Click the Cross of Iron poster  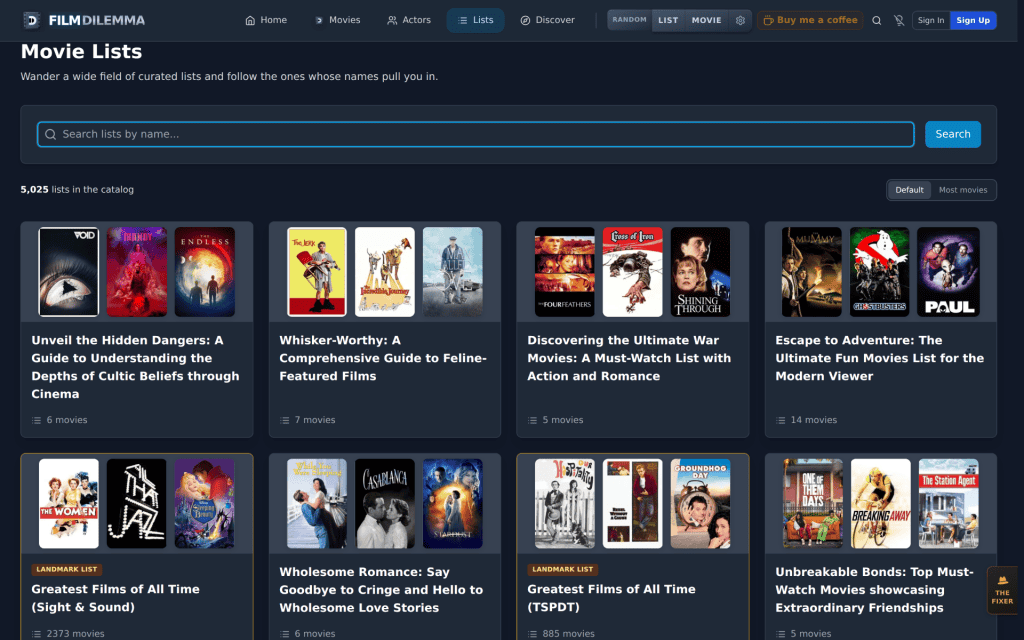coord(633,272)
